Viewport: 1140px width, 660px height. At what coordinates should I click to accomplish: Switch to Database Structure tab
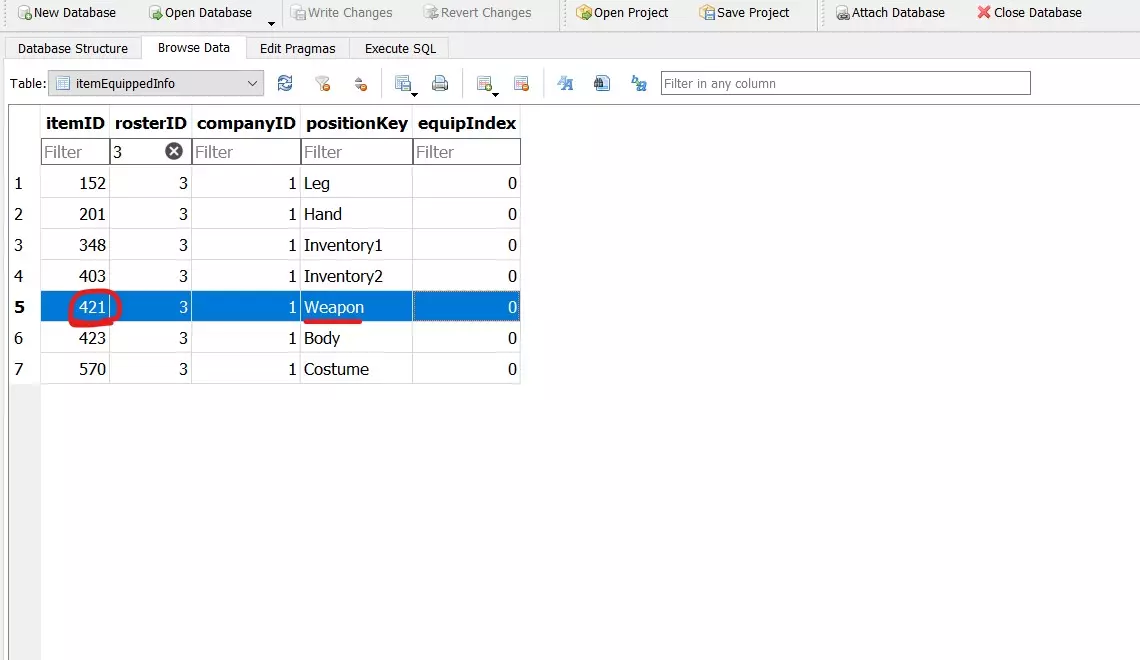point(73,48)
